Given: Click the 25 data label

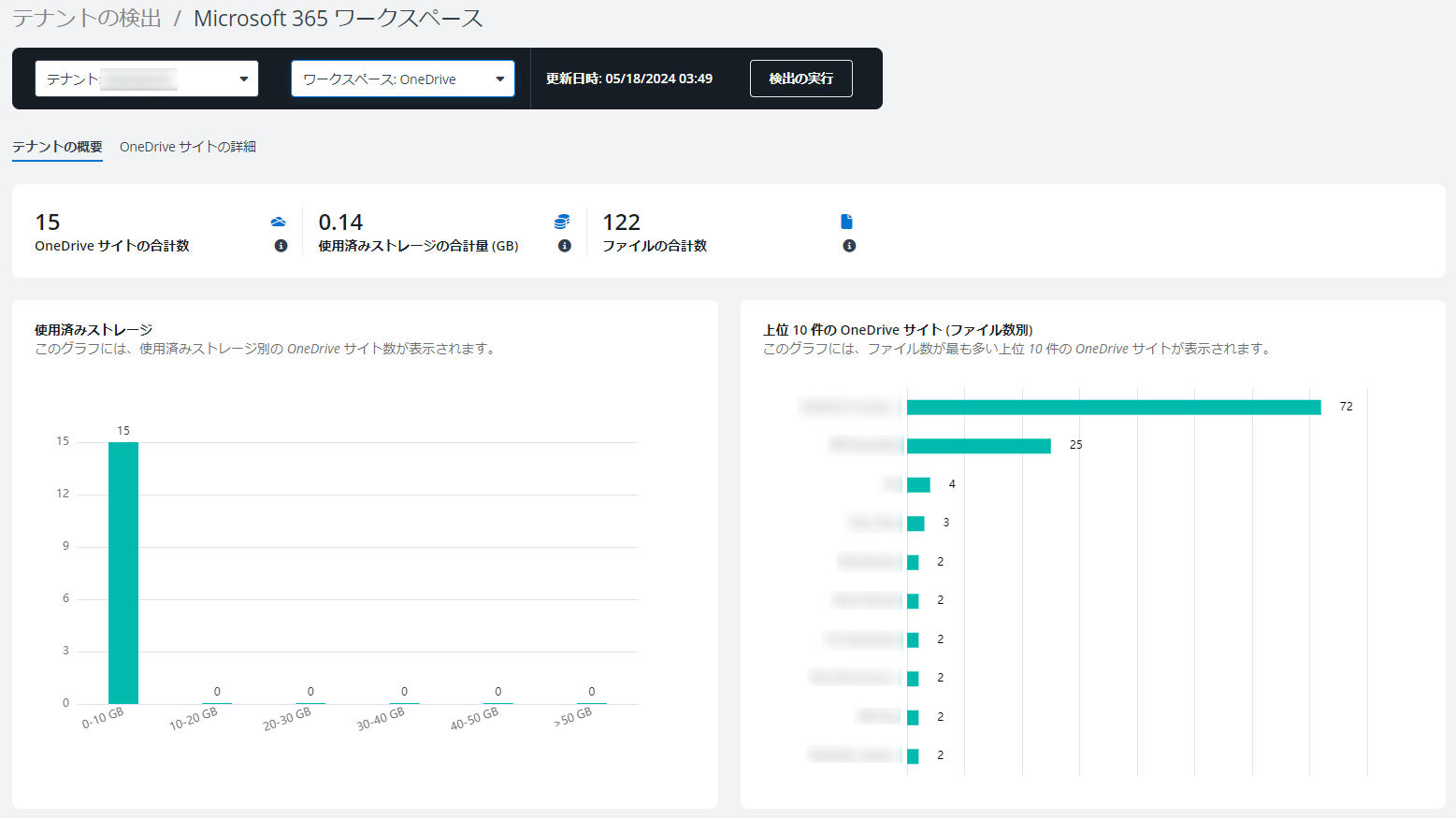Looking at the screenshot, I should pyautogui.click(x=1075, y=445).
